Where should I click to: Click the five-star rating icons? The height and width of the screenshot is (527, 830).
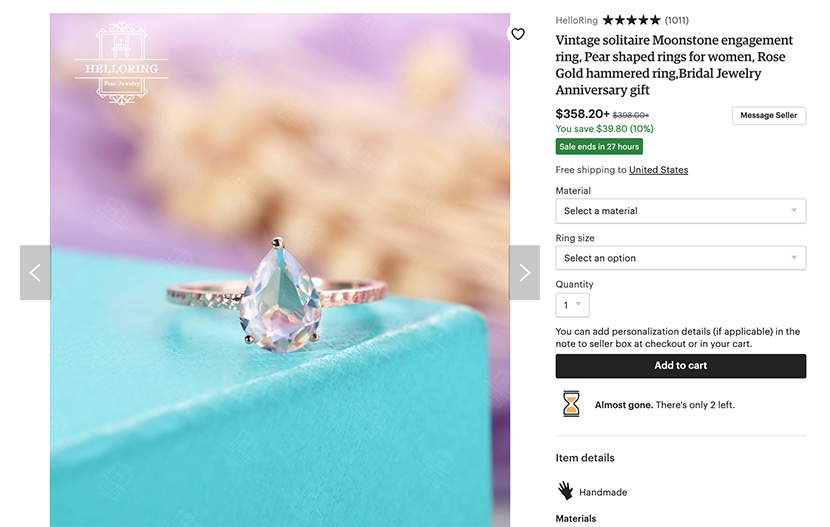point(632,20)
